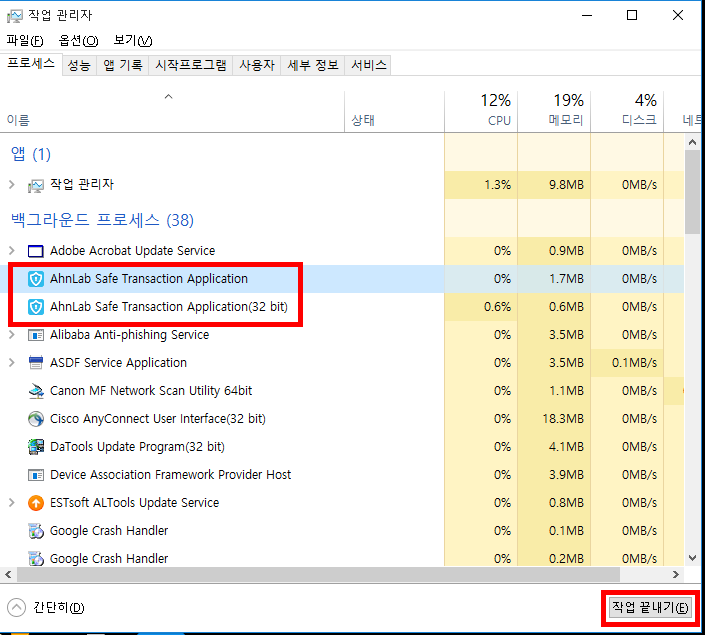
Task: Open the 옵션(O) menu
Action: pyautogui.click(x=78, y=41)
